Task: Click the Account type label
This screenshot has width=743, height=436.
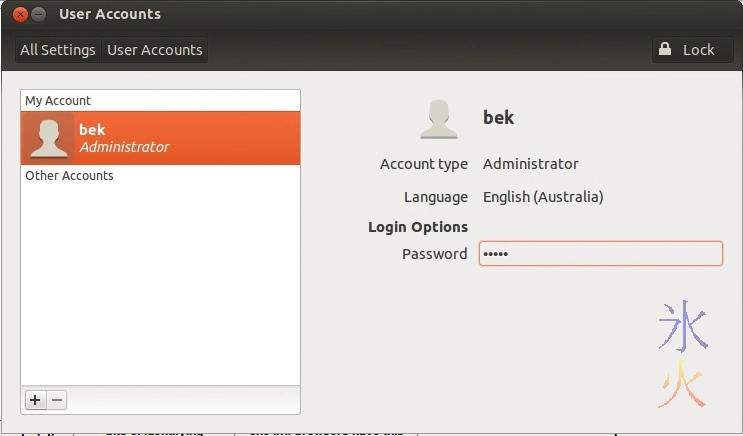Action: coord(423,164)
